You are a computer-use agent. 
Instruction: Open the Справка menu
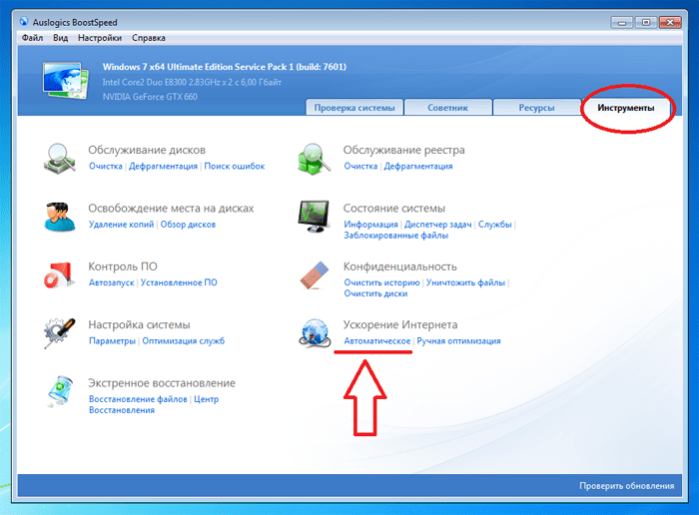[x=148, y=38]
